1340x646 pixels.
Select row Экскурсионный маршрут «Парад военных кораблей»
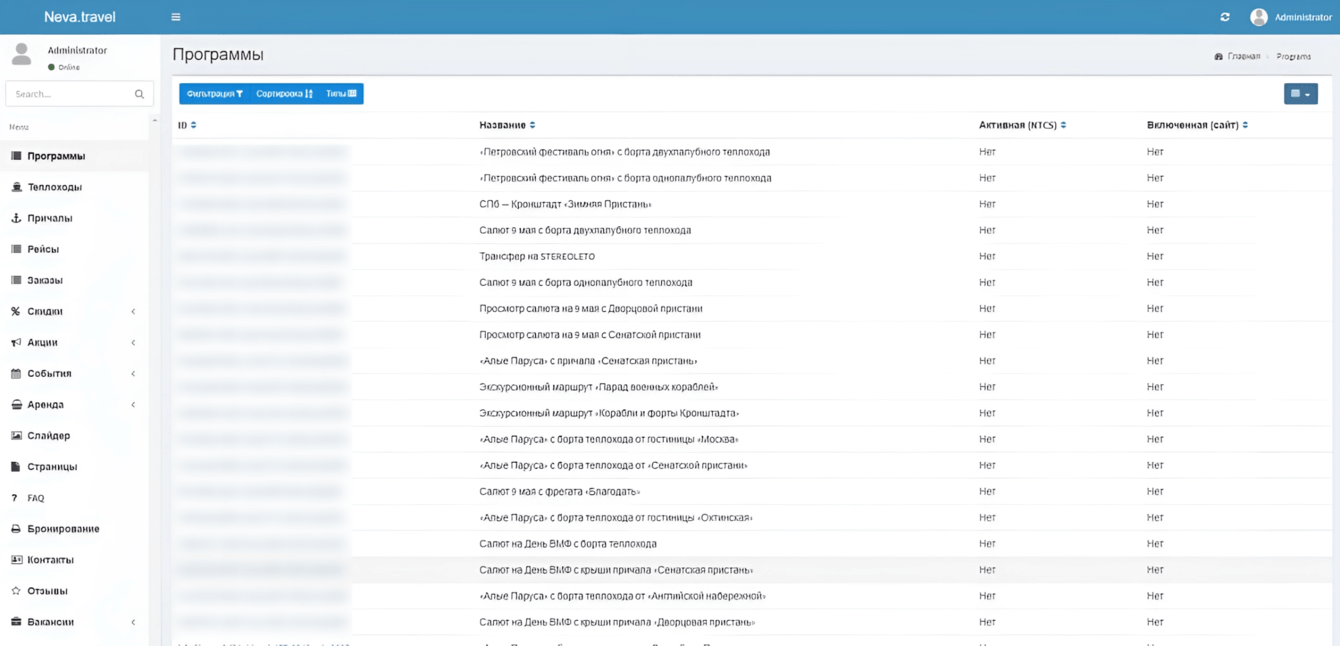click(751, 387)
